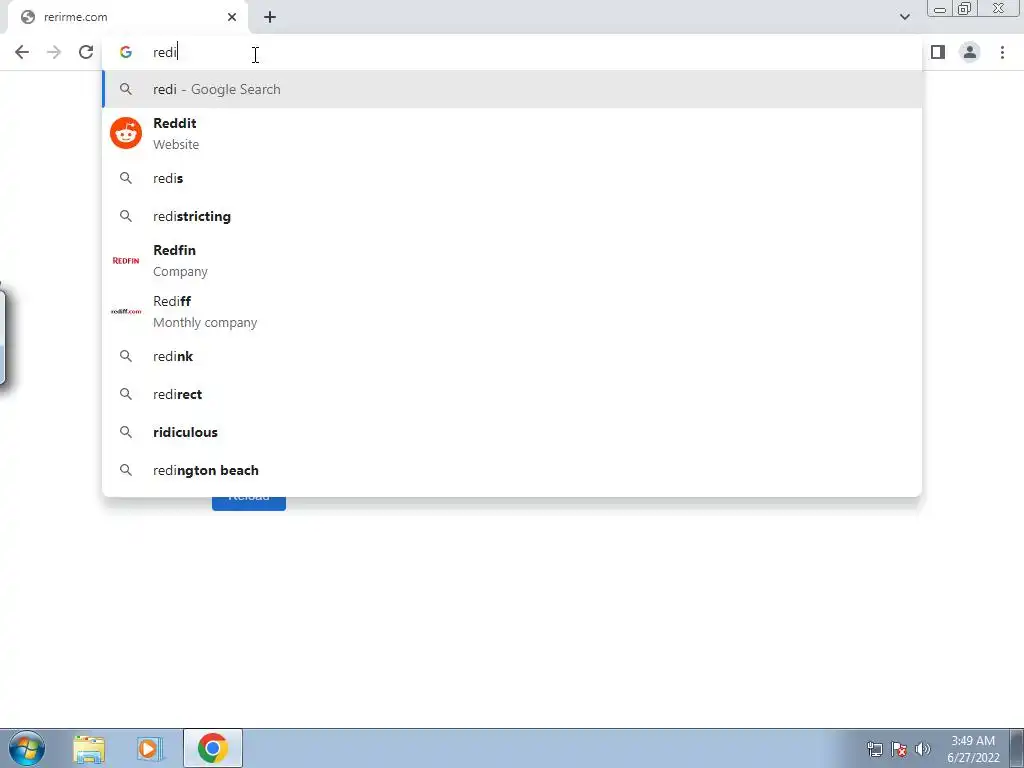
Task: Click the Redfin logo icon
Action: [x=126, y=261]
